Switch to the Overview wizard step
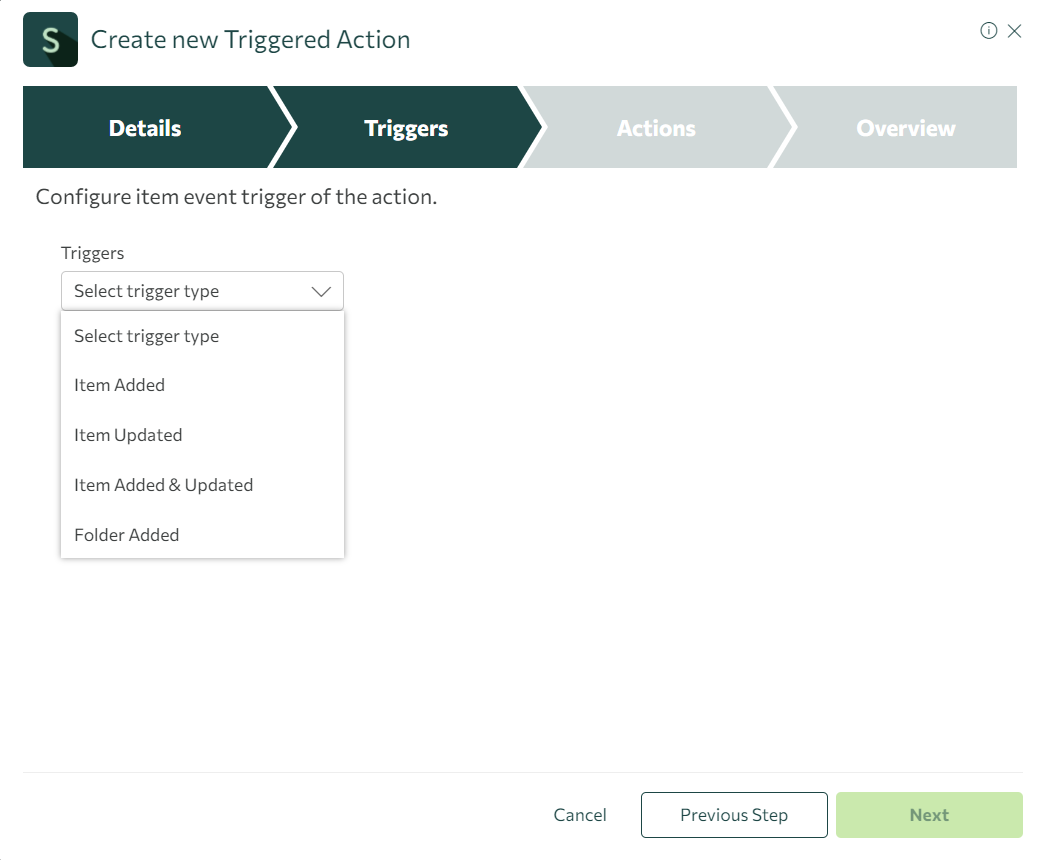The height and width of the screenshot is (860, 1045). pyautogui.click(x=905, y=128)
